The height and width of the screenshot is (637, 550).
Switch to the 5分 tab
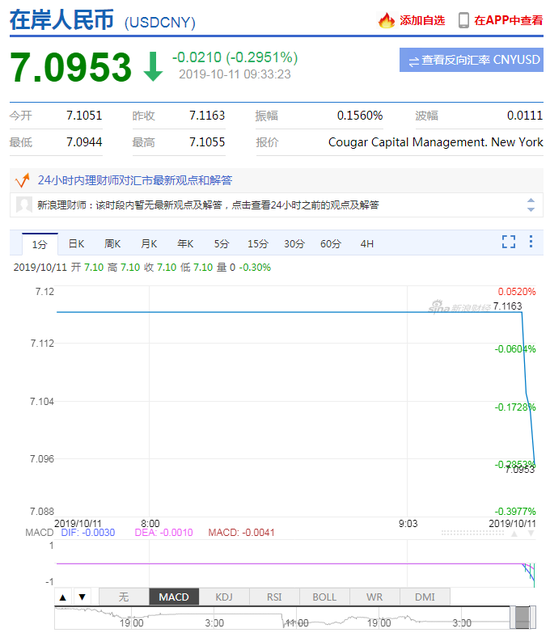[x=221, y=244]
